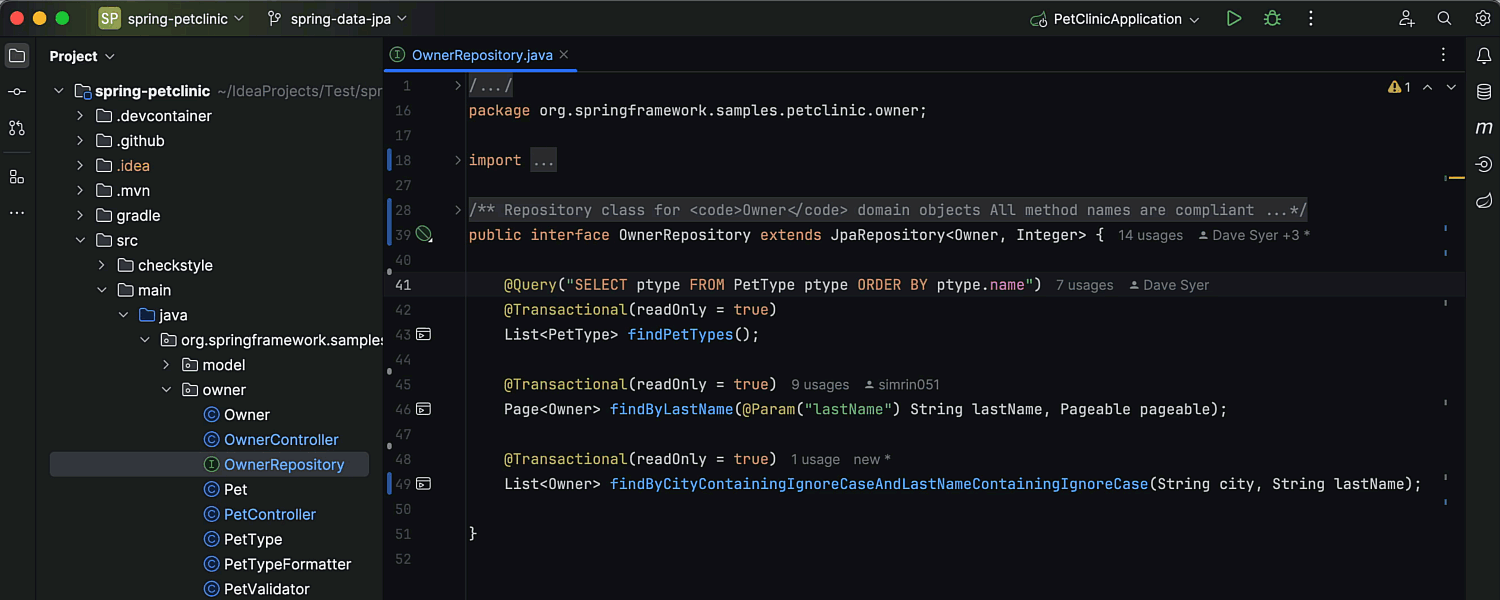Open IDE settings gear icon
1500x600 pixels.
point(1483,19)
